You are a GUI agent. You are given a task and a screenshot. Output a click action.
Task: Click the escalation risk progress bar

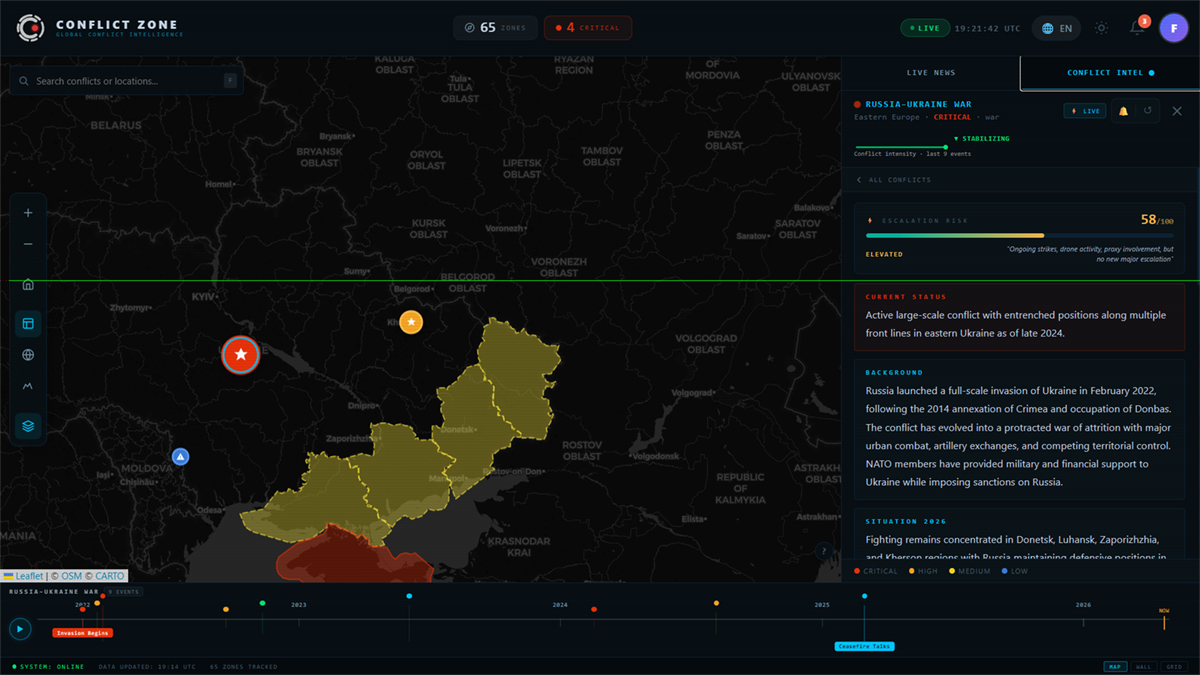[1019, 236]
